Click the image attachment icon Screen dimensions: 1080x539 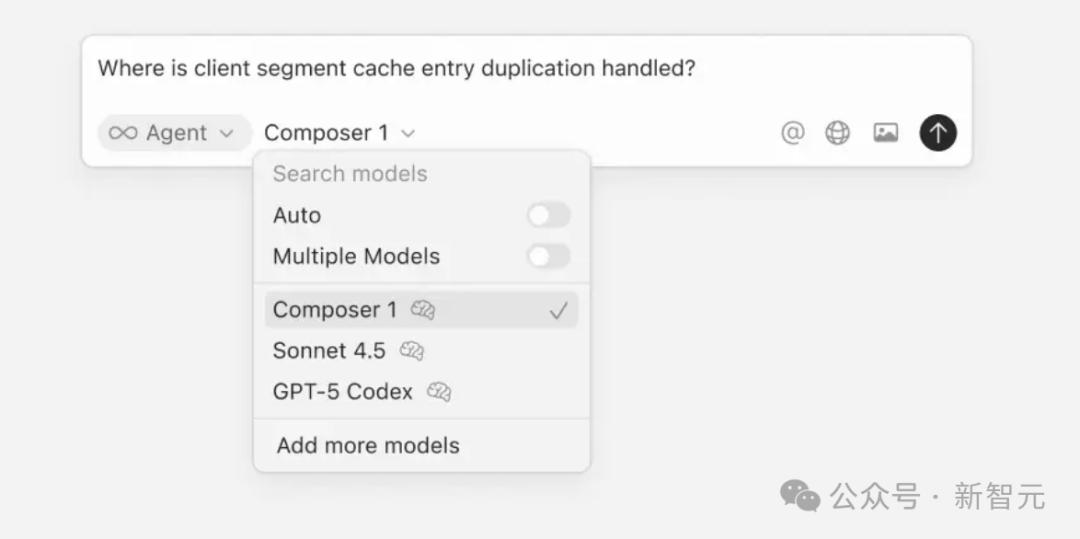pos(885,133)
